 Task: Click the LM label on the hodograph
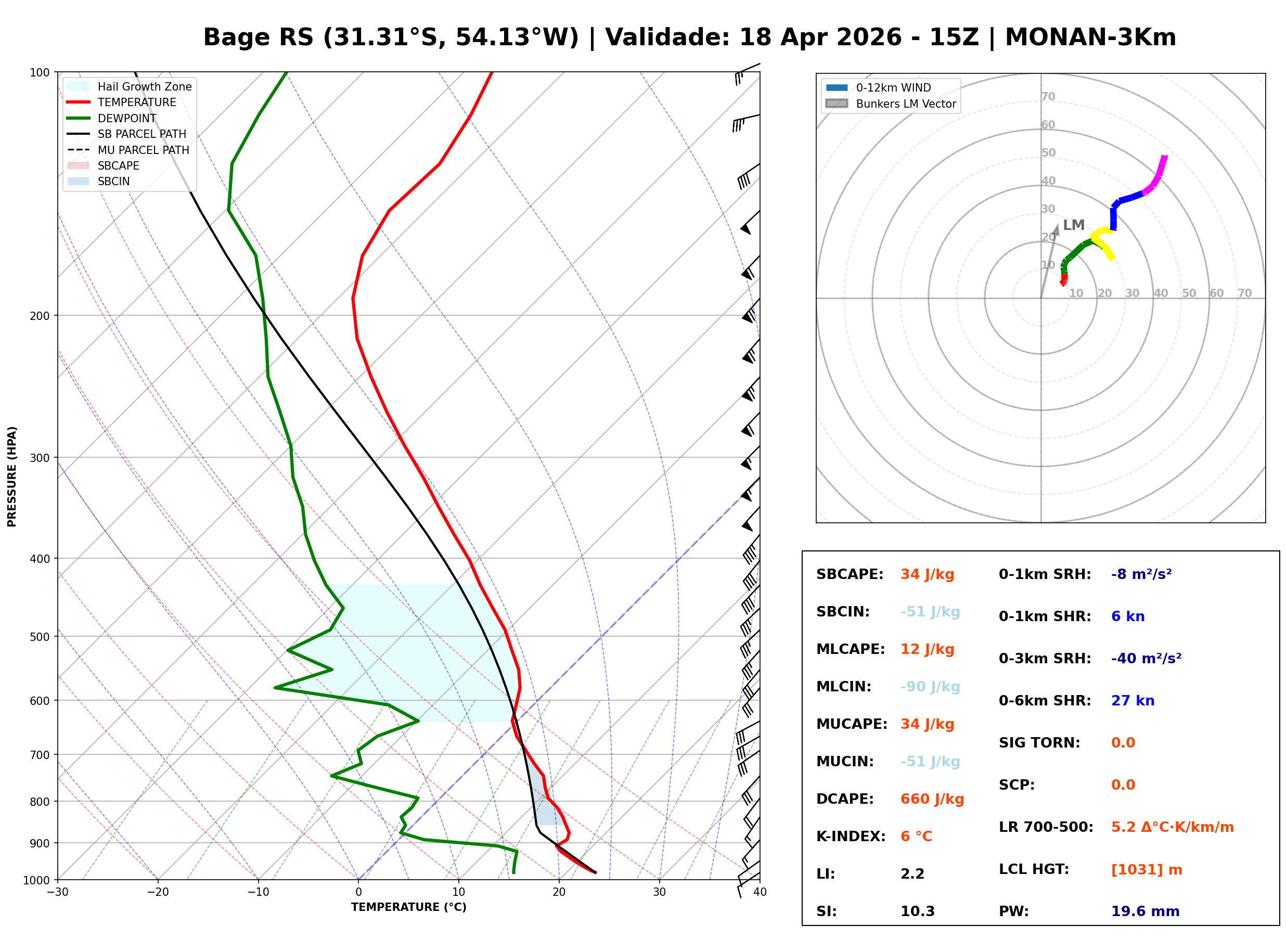(x=1074, y=225)
